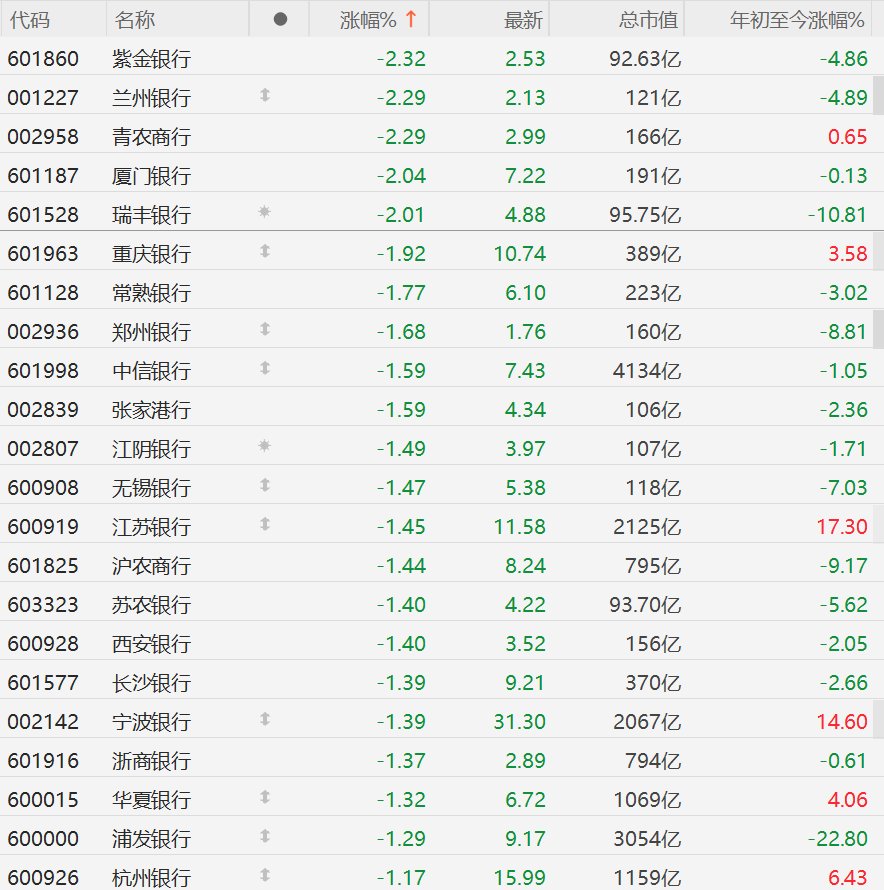This screenshot has height=890, width=884.
Task: Click the marker icon in 郑州银行 row
Action: click(265, 329)
